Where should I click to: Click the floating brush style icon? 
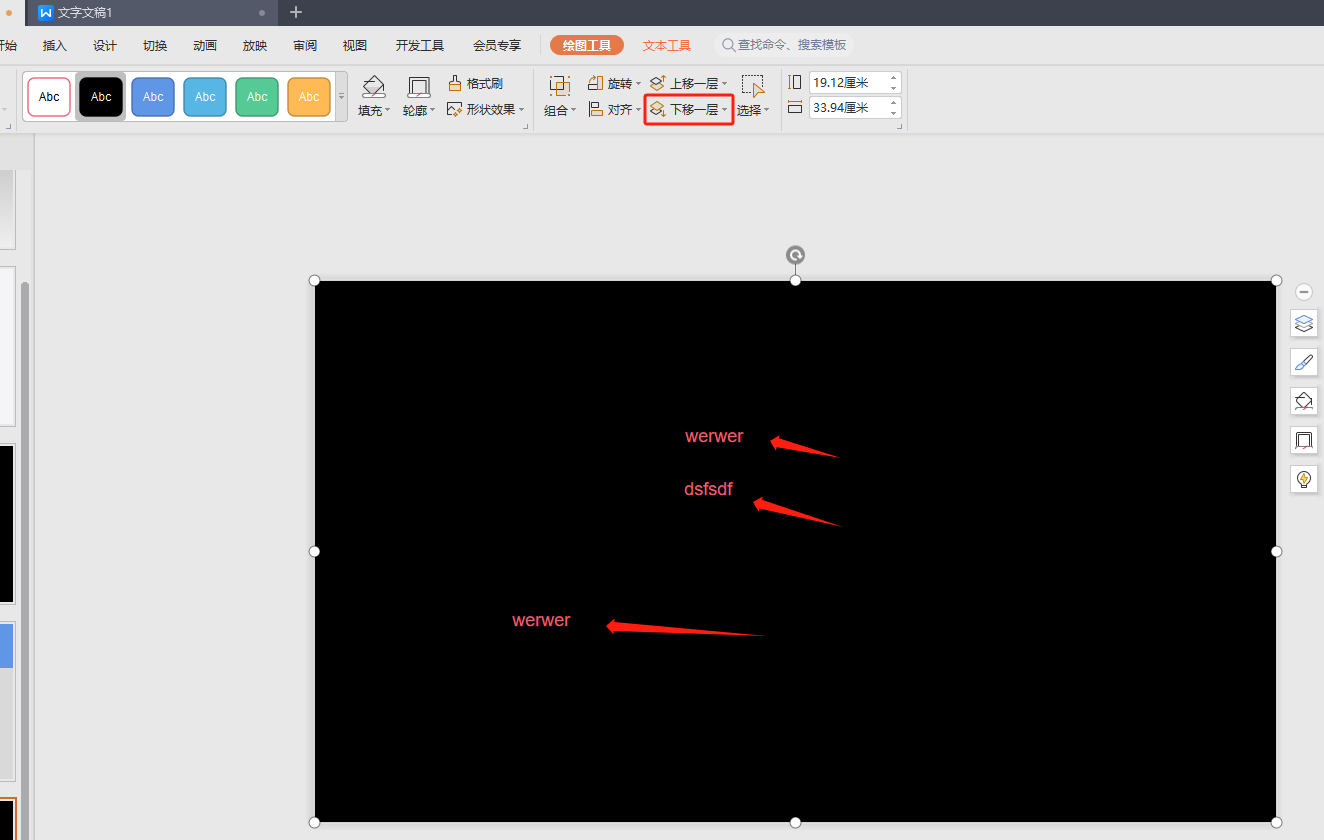1304,362
